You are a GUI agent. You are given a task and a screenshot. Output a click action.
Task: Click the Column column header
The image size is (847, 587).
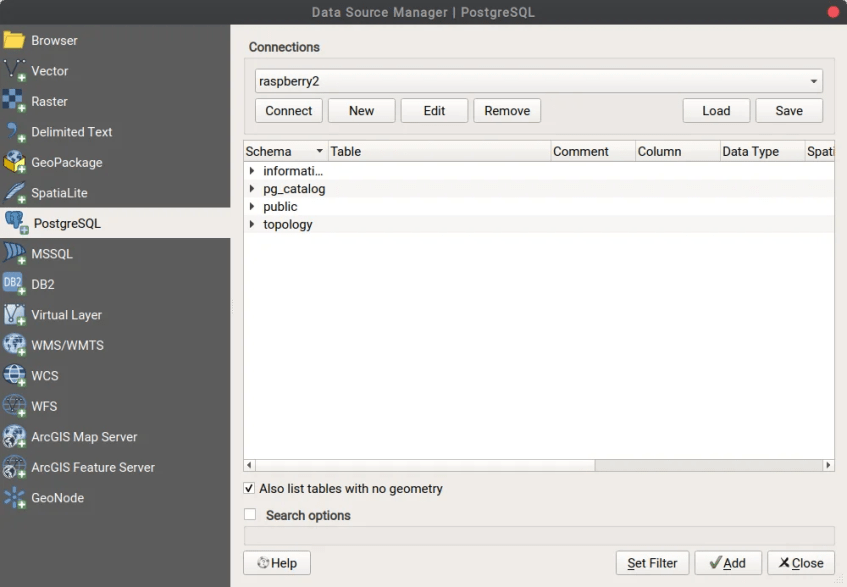[x=678, y=151]
